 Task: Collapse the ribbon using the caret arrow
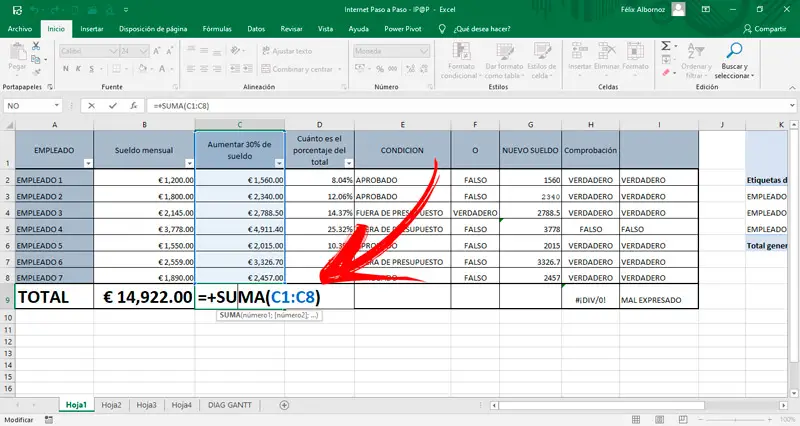click(790, 88)
